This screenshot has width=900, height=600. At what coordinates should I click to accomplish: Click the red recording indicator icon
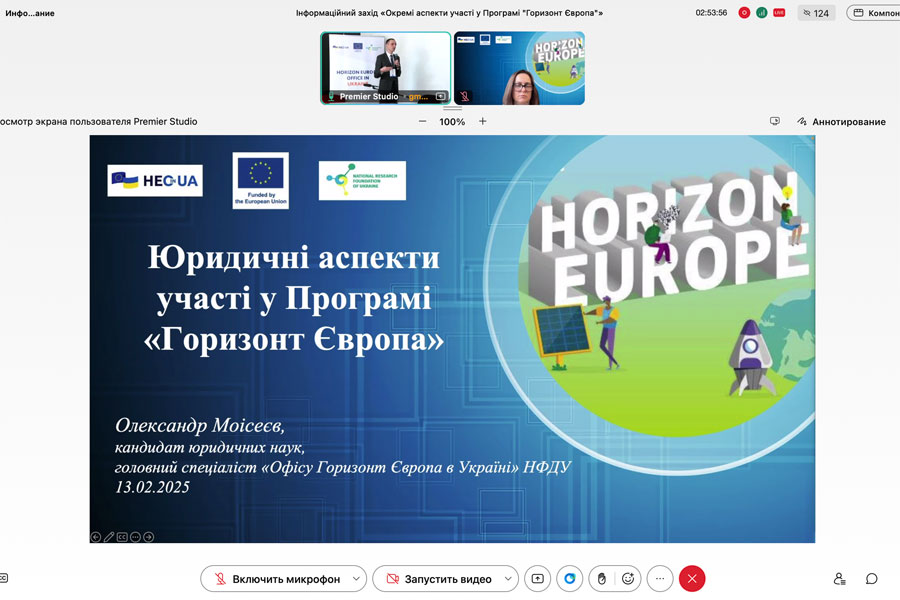point(744,13)
